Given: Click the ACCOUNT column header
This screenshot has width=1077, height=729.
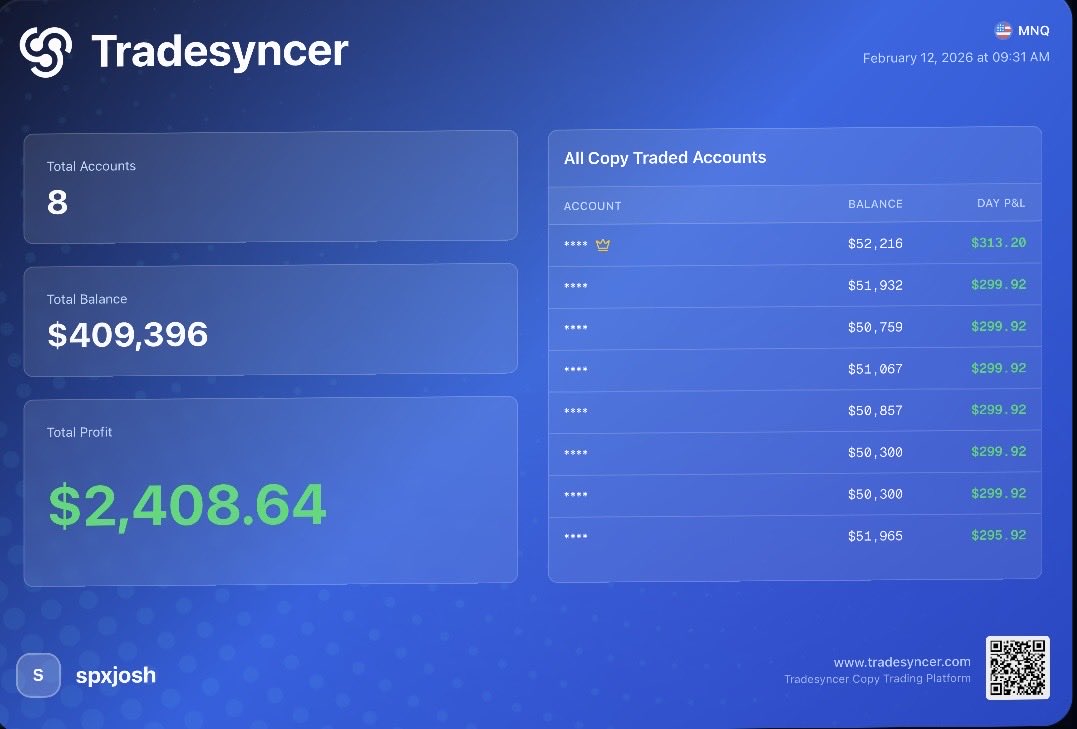Looking at the screenshot, I should click(x=593, y=206).
